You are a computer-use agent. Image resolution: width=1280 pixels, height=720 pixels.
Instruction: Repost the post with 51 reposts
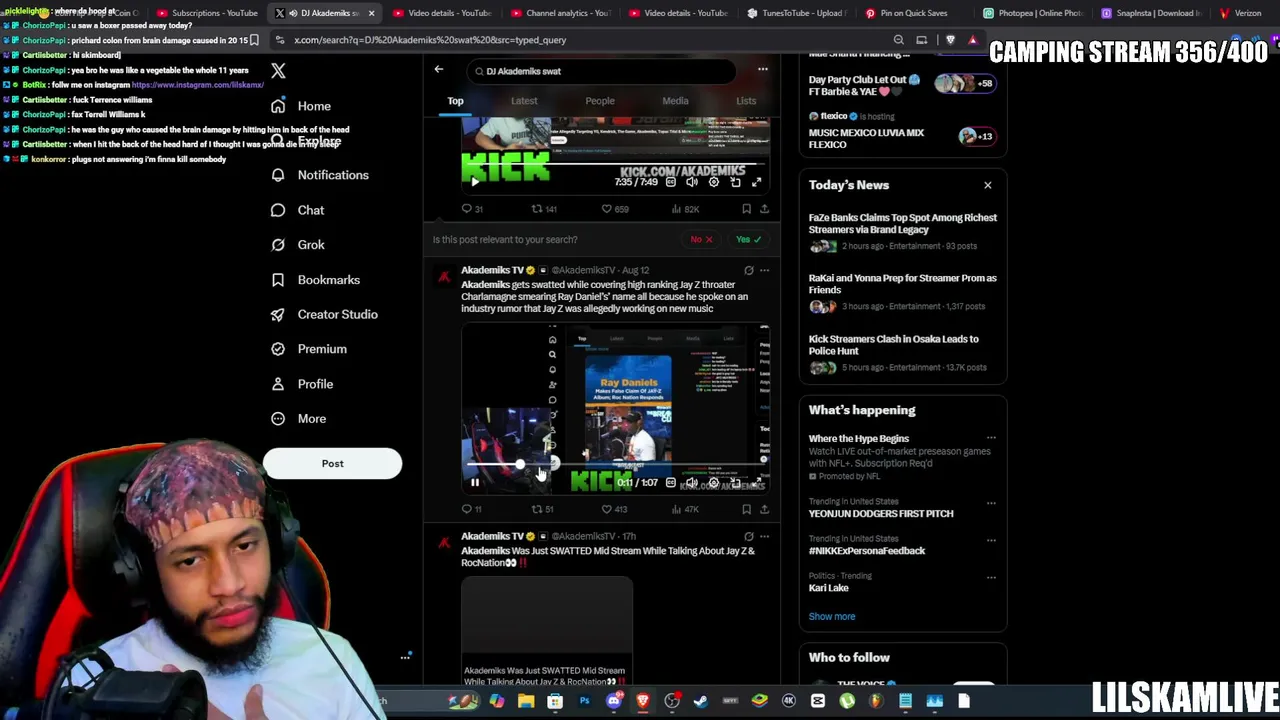click(x=543, y=509)
